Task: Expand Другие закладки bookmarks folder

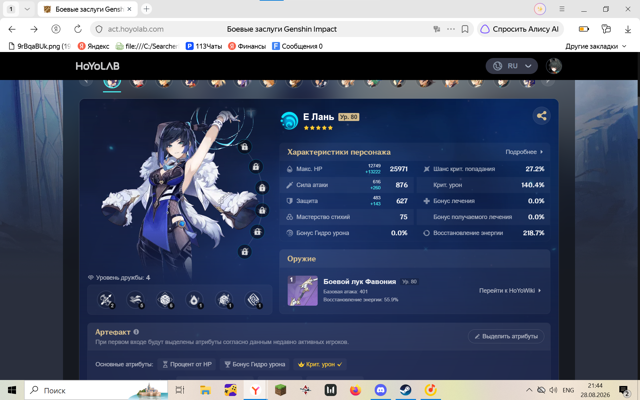Action: 596,46
